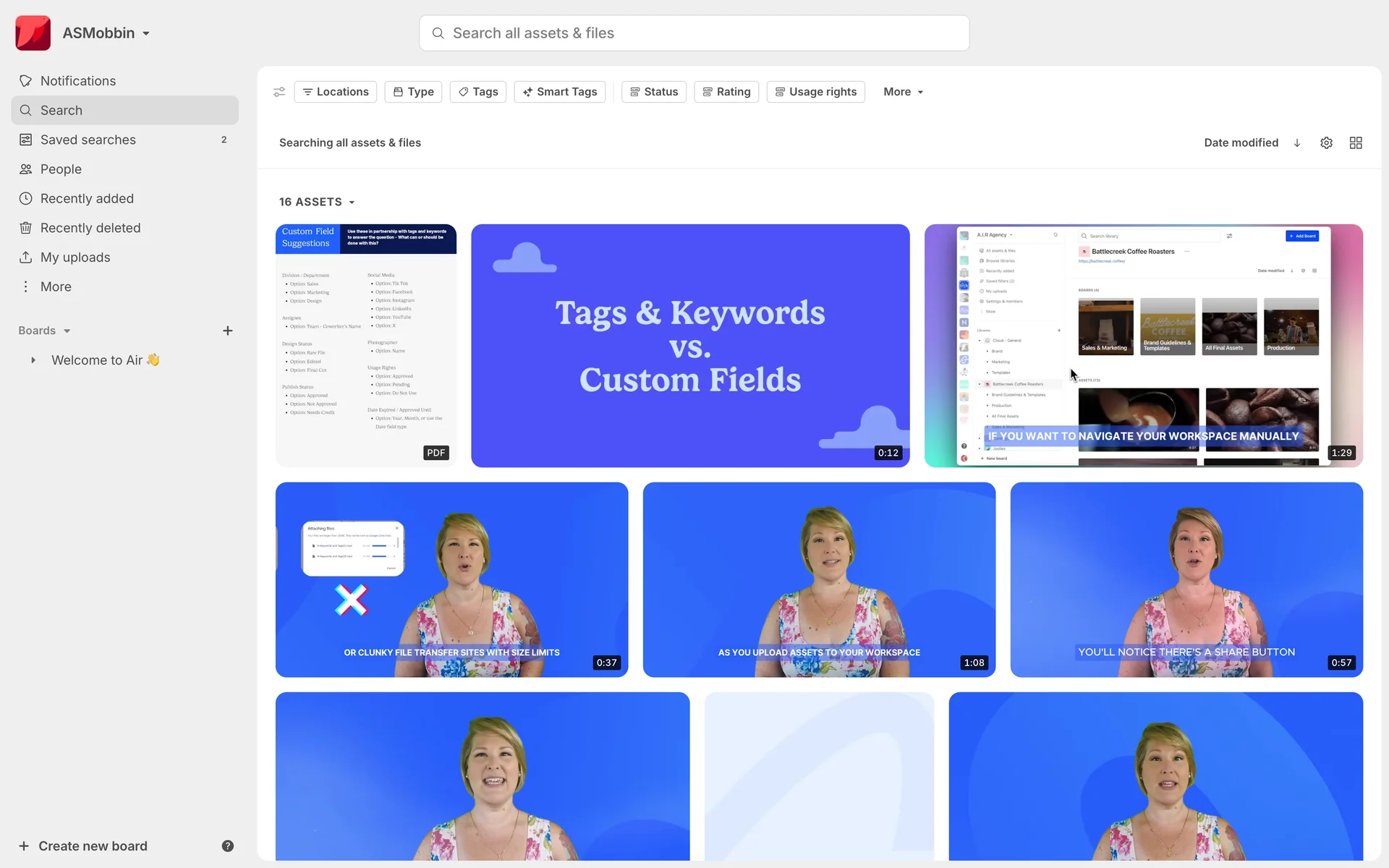Click Create new board
The width and height of the screenshot is (1389, 868).
click(84, 846)
